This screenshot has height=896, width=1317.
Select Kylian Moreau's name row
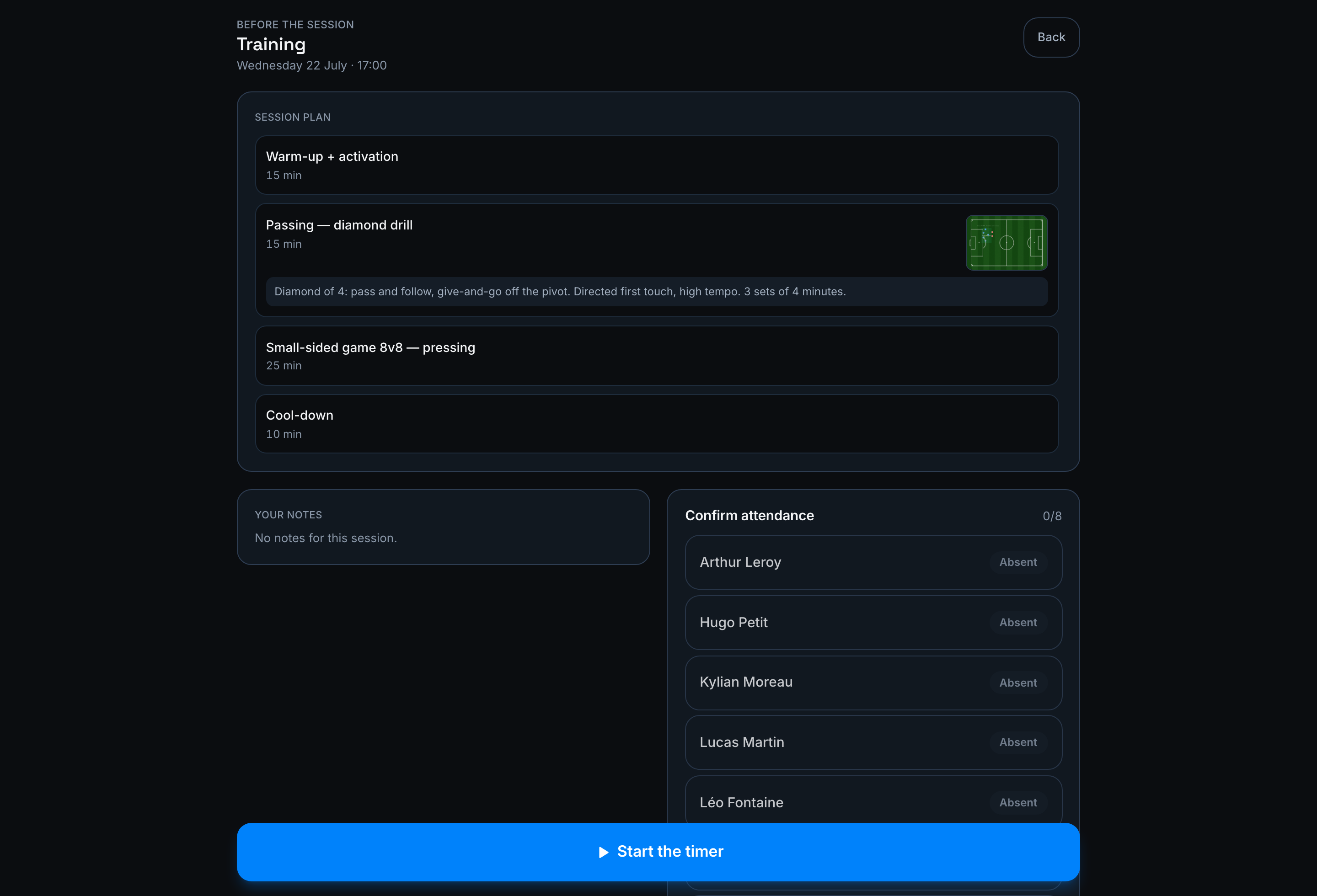873,683
